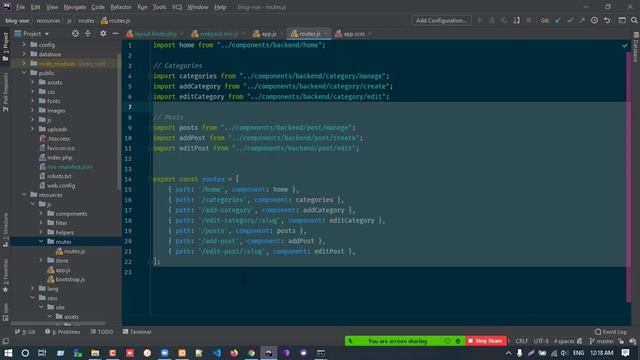Screen dimensions: 640x360
Task: Collapse the public folder
Action: pyautogui.click(x=24, y=73)
